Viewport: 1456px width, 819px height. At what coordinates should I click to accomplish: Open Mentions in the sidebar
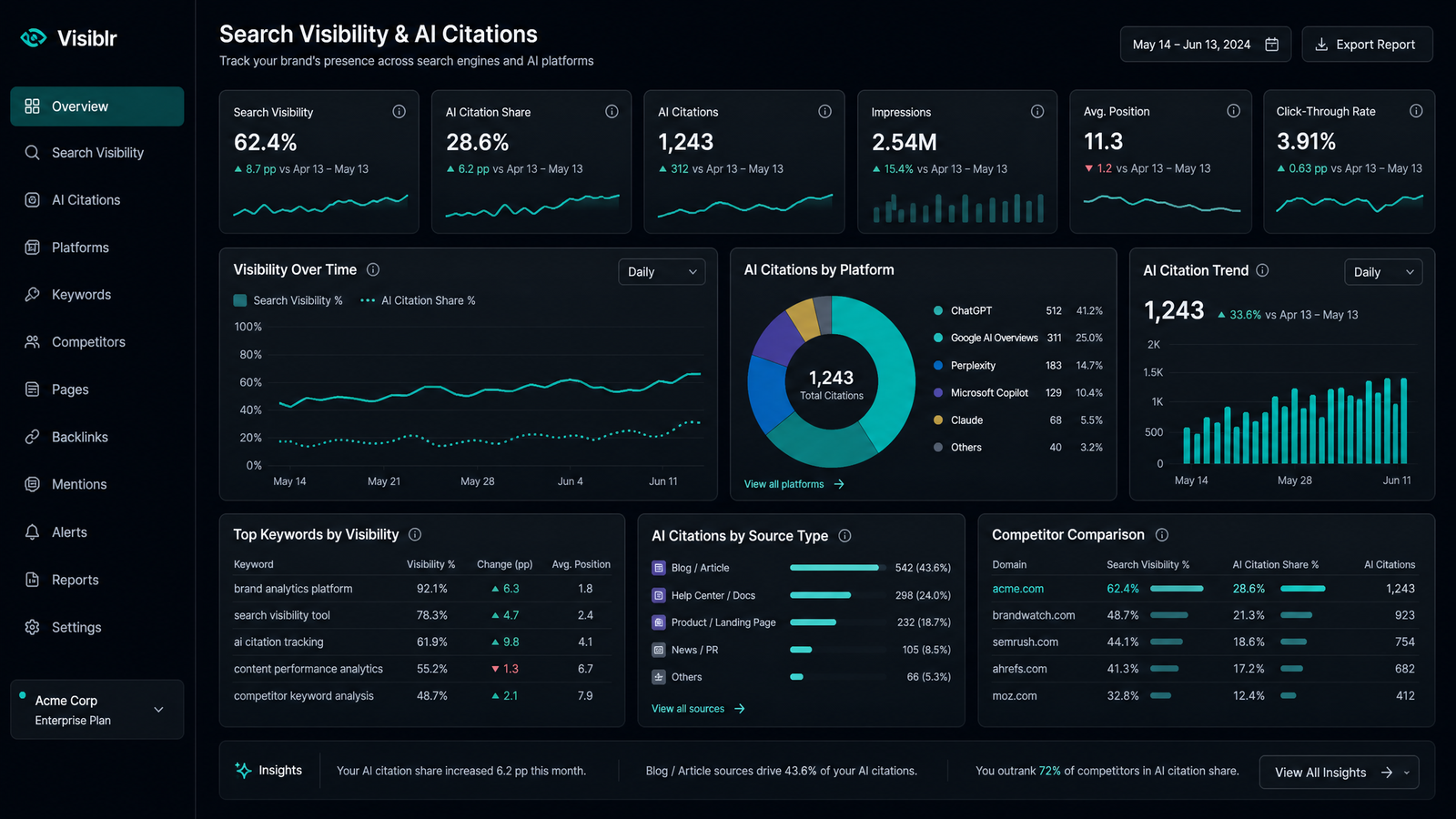click(x=97, y=484)
